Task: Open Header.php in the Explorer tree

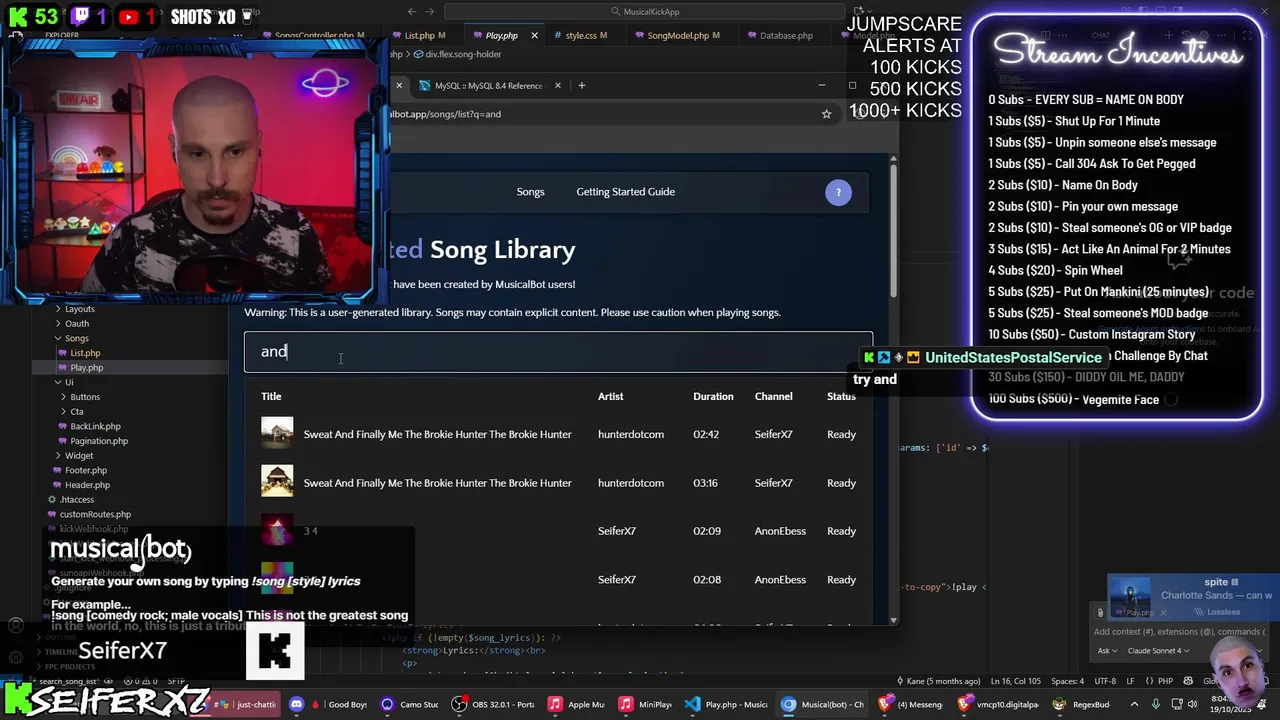Action: pyautogui.click(x=87, y=485)
